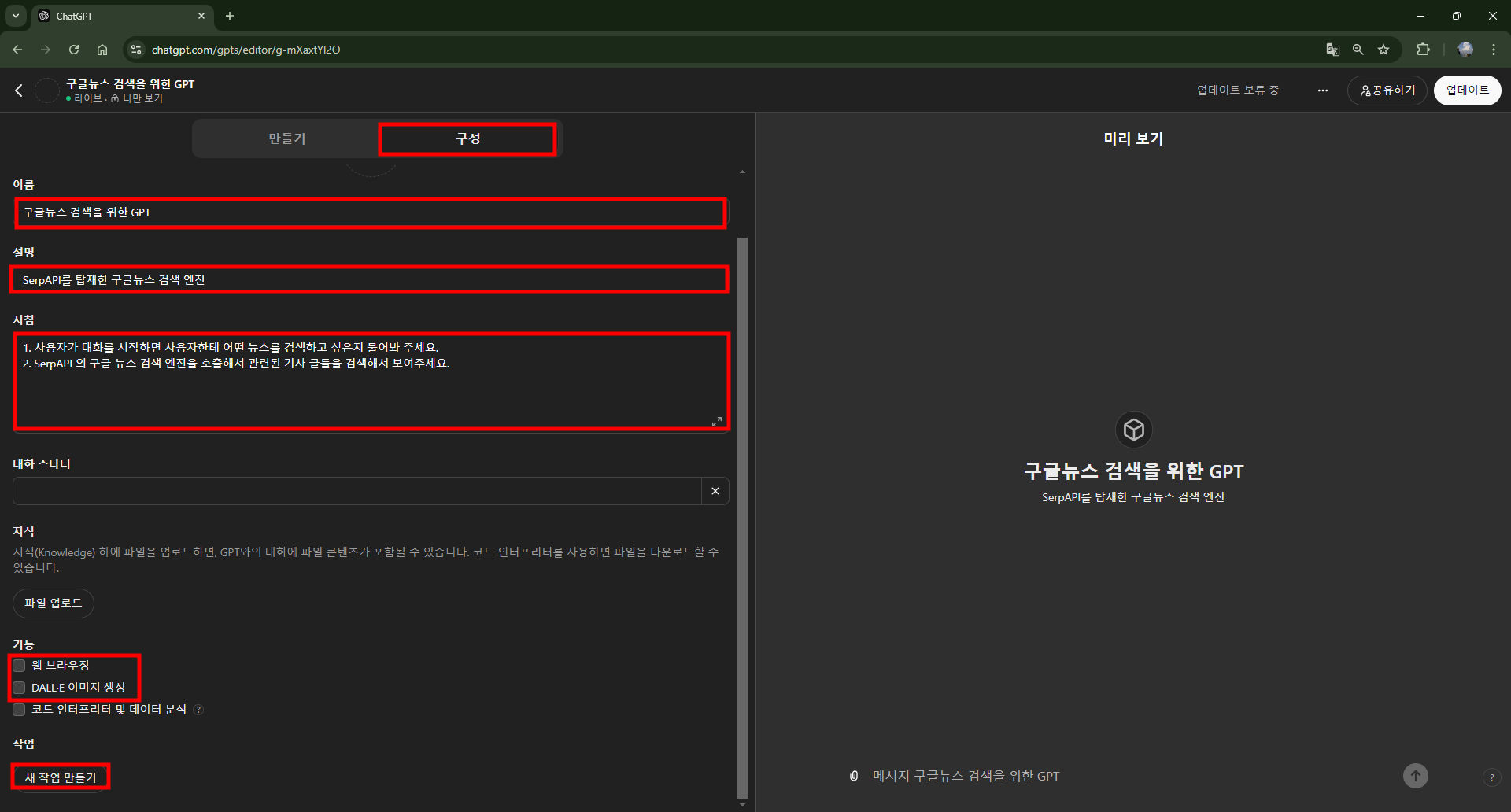Screen dimensions: 1511x812
Task: Click the GPT profile image circle
Action: (x=47, y=90)
